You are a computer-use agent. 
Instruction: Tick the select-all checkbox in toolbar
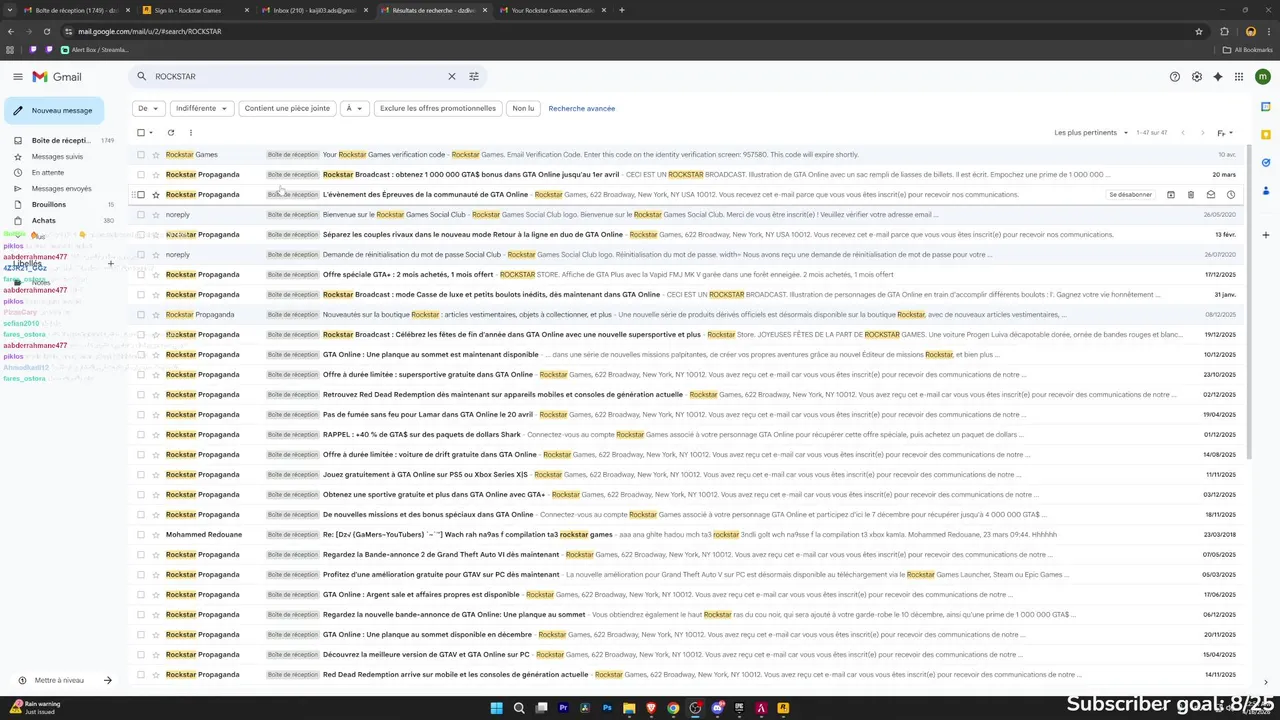[141, 132]
